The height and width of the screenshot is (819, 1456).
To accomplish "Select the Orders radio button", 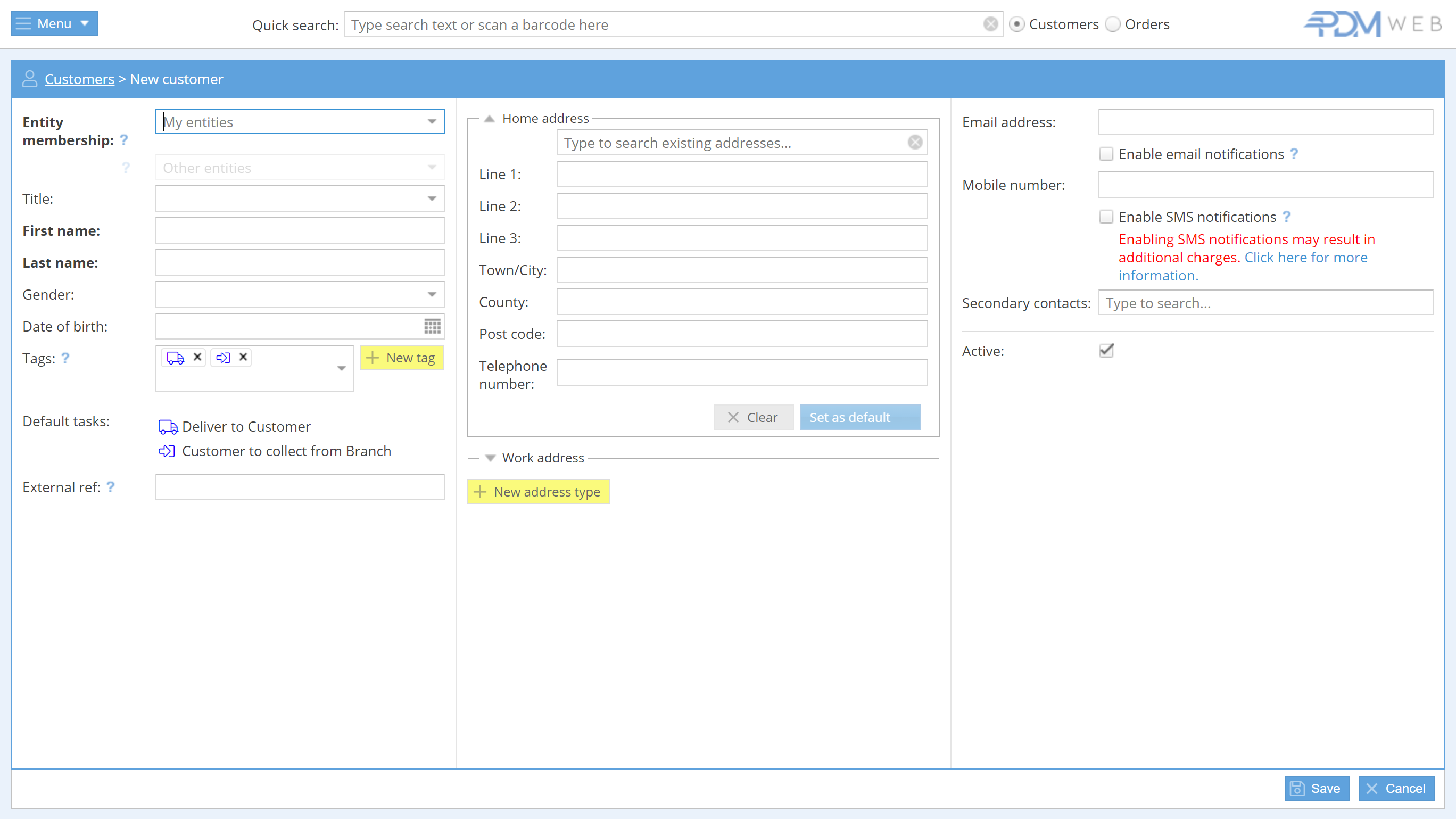I will [1112, 24].
